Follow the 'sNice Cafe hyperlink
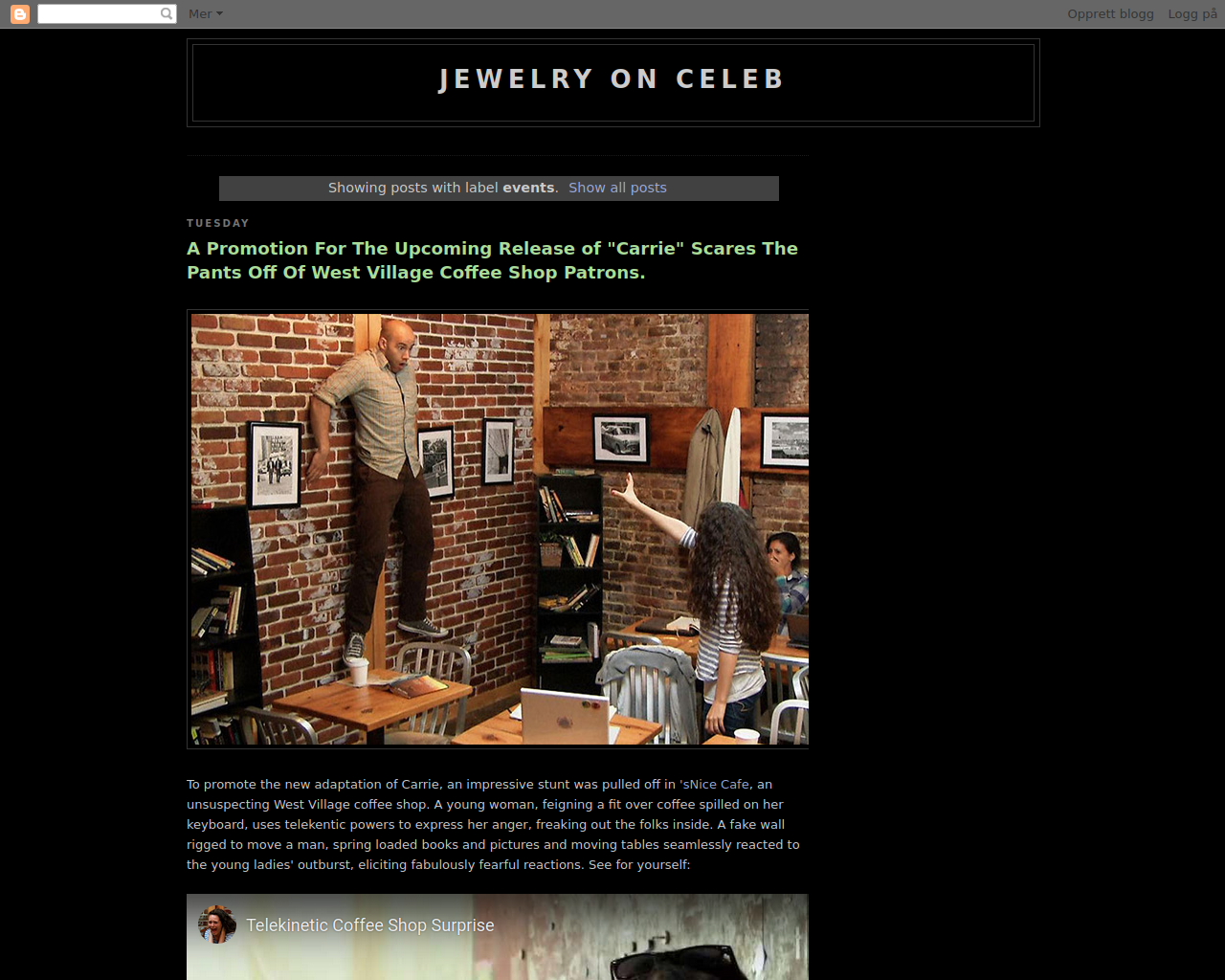This screenshot has height=980, width=1225. [714, 784]
